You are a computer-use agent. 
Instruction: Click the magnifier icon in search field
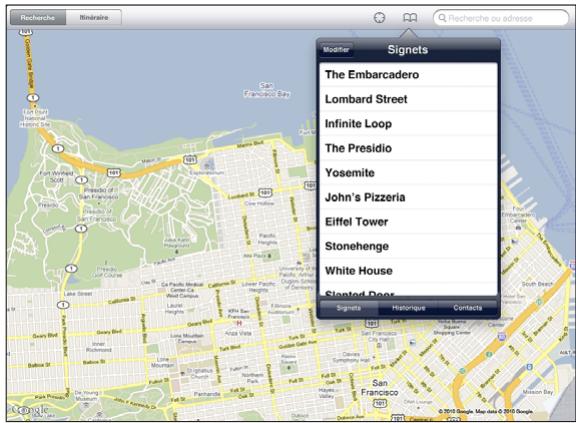(442, 18)
